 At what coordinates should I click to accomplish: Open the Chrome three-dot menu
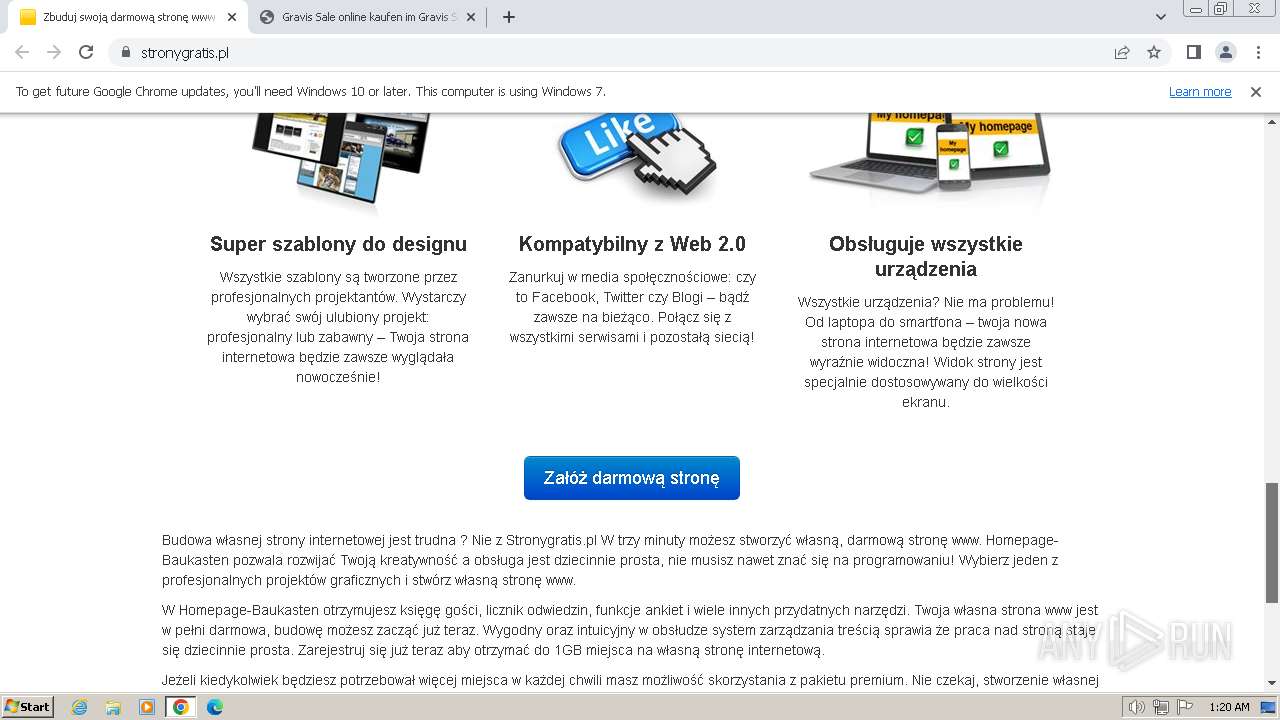point(1258,52)
